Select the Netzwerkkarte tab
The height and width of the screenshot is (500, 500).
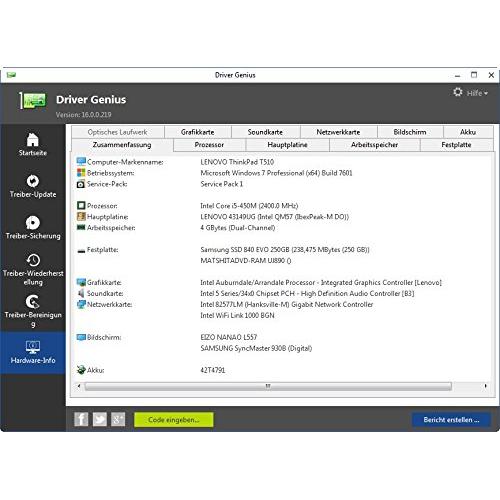pyautogui.click(x=338, y=132)
